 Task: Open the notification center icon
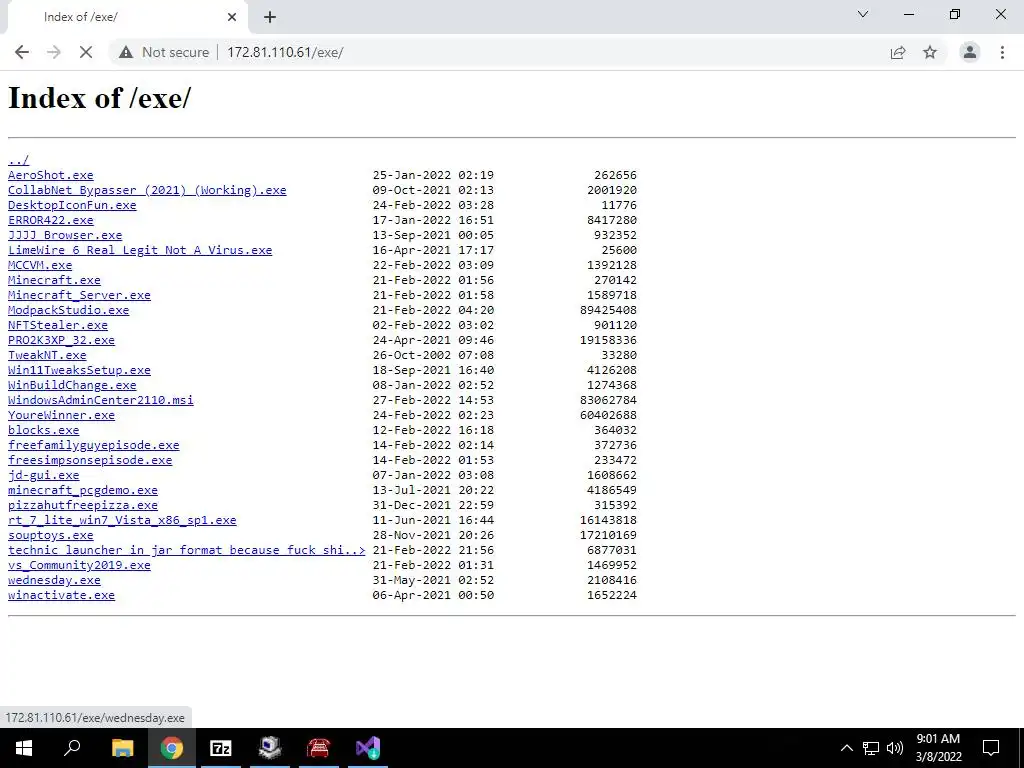(991, 748)
